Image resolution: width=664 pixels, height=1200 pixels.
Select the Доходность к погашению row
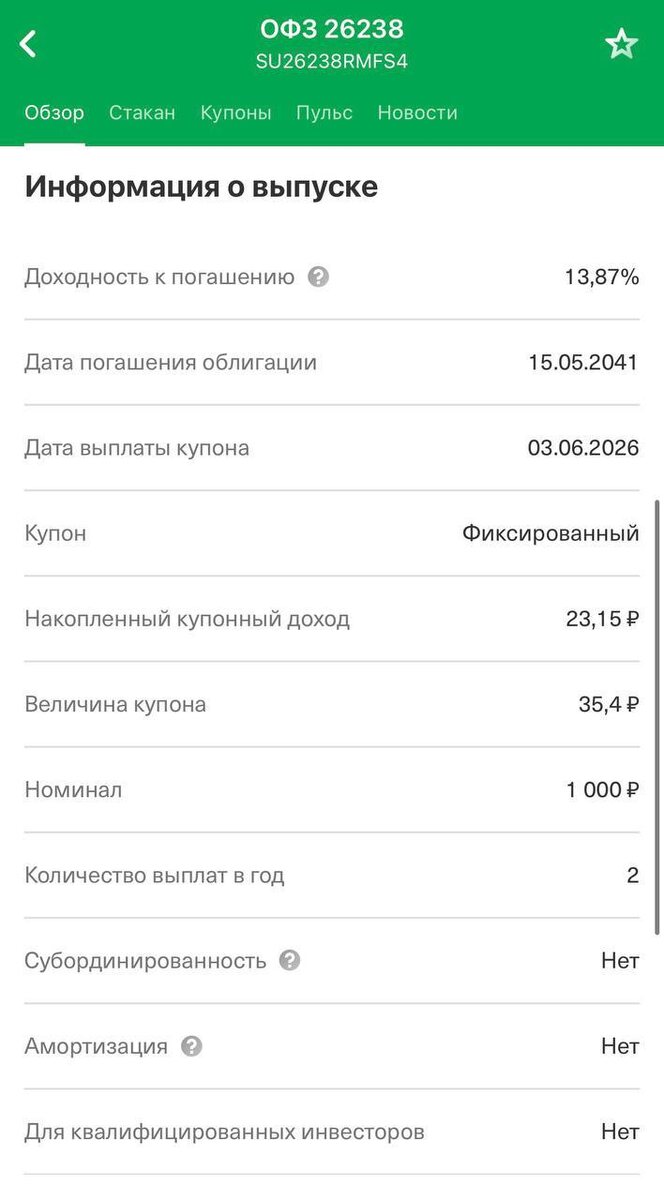pos(332,276)
